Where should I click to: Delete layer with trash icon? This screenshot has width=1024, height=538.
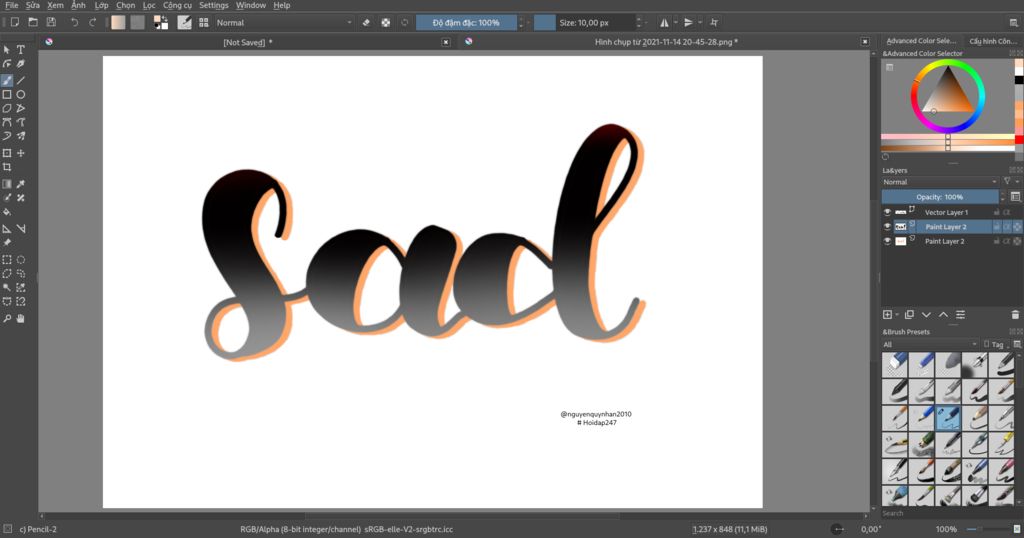coord(1015,315)
